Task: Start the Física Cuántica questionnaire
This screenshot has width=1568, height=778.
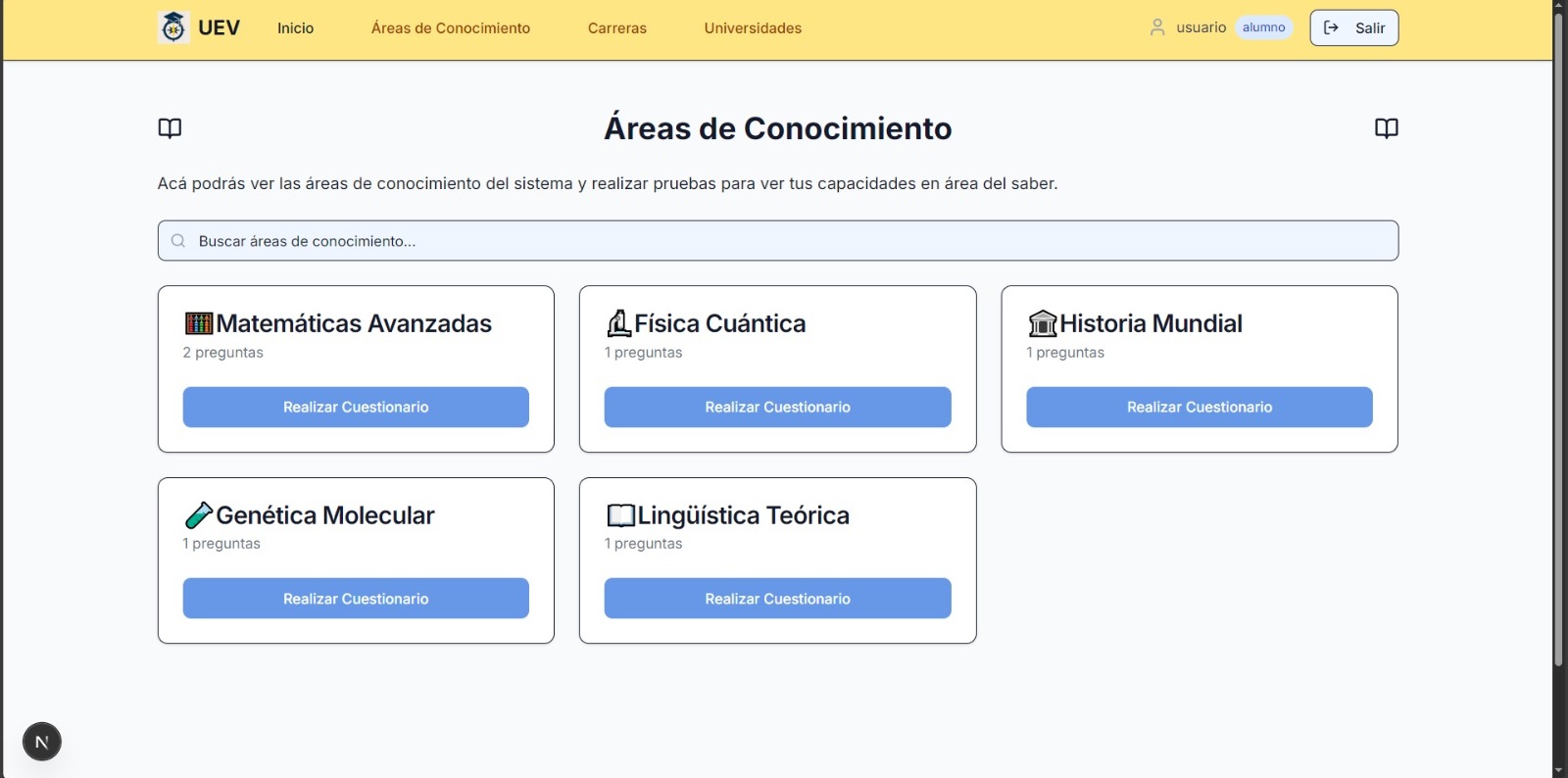Action: tap(777, 407)
